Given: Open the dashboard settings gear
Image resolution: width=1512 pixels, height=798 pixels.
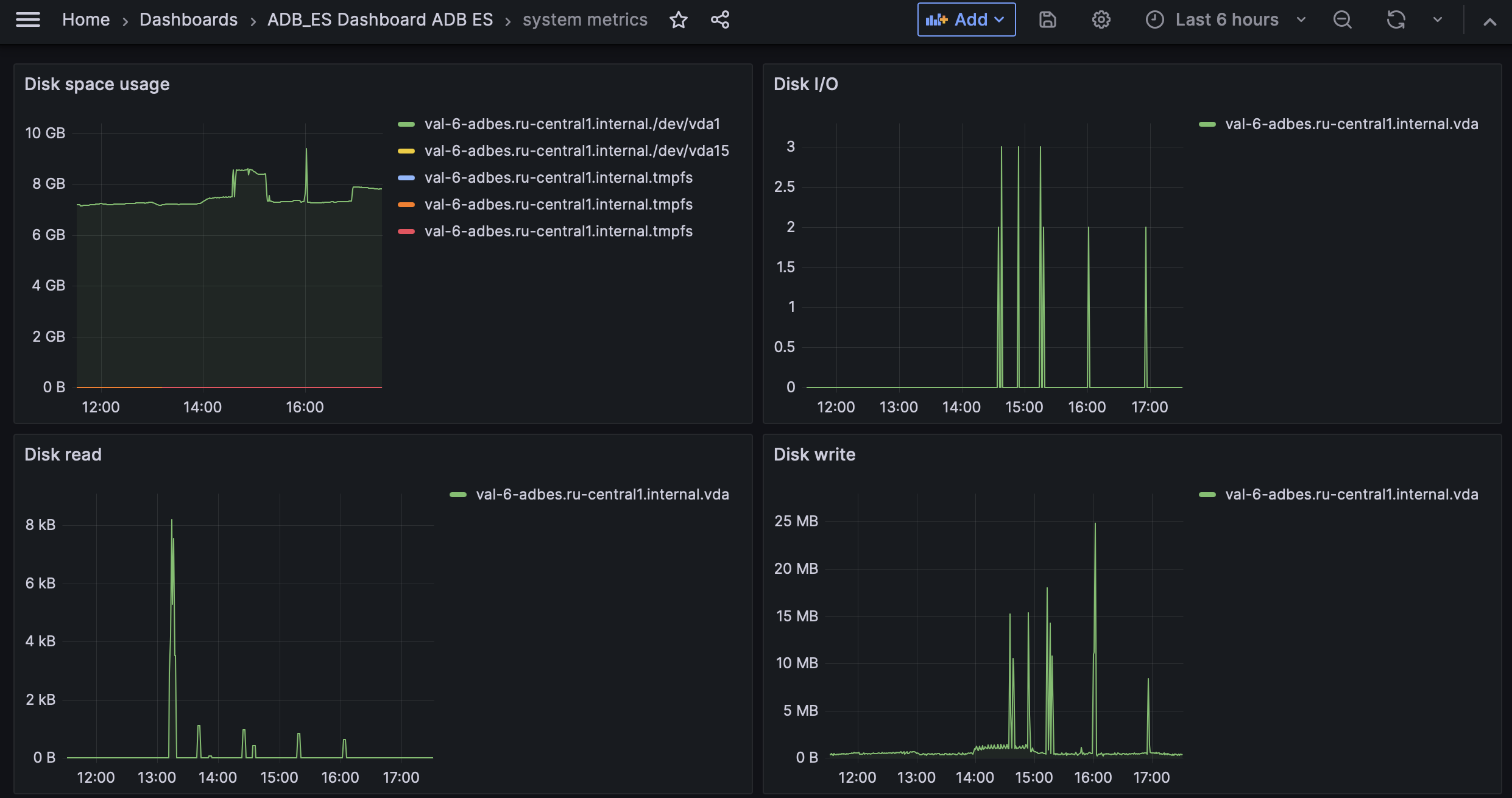Looking at the screenshot, I should [1101, 19].
